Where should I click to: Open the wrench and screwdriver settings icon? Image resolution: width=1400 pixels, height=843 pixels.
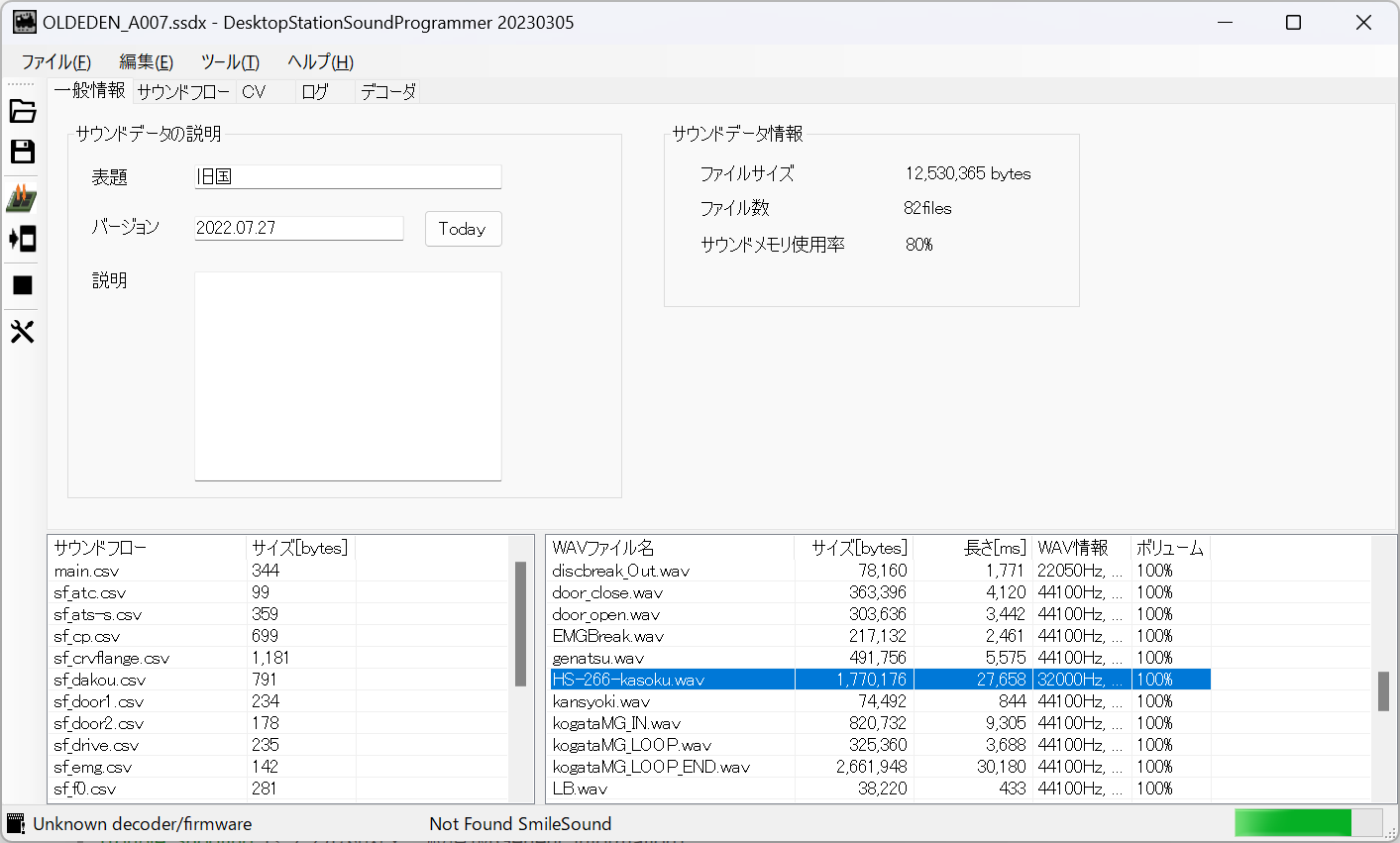pyautogui.click(x=22, y=331)
